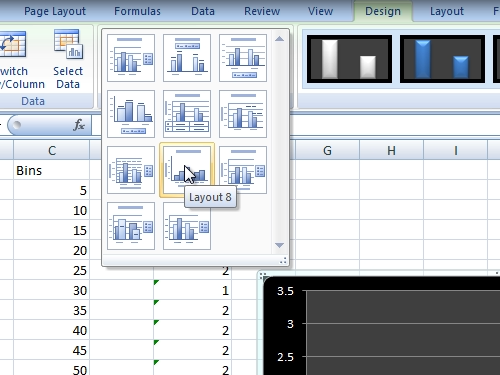Click the bin value 45 cell
This screenshot has width=500, height=375.
[x=52, y=350]
